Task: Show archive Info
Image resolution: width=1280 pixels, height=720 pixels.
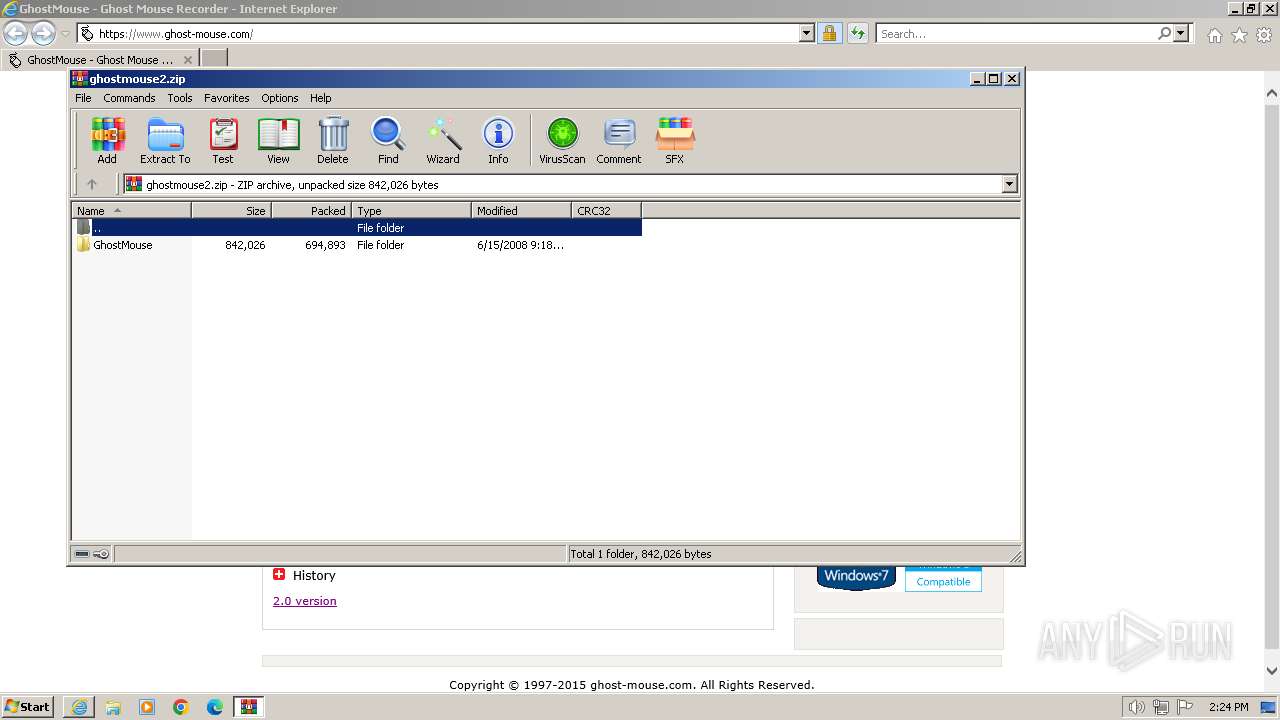Action: pyautogui.click(x=498, y=140)
